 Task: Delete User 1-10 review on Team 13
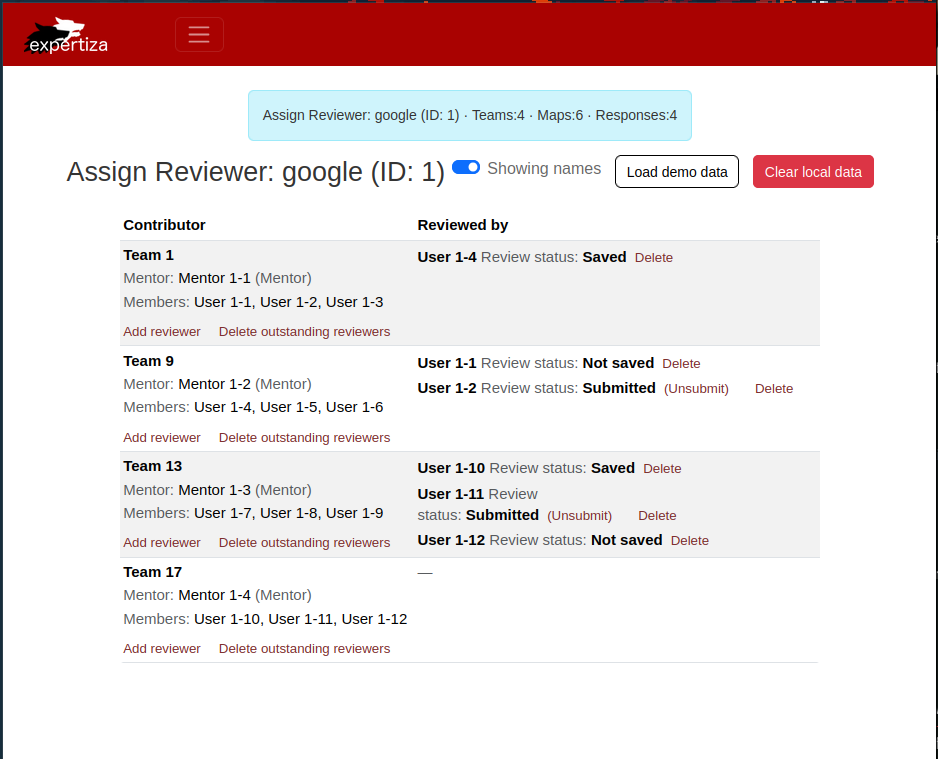point(662,469)
